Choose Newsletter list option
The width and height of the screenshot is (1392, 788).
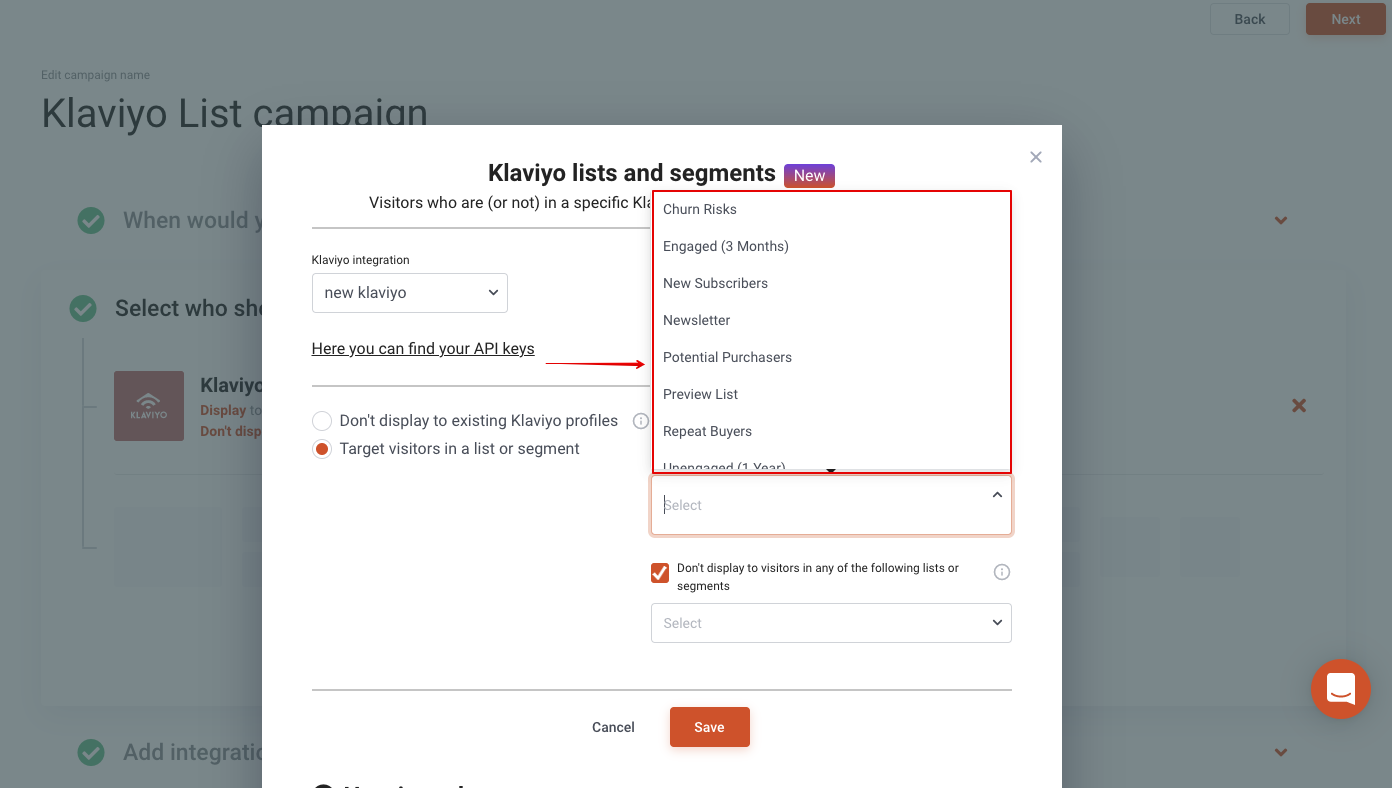tap(832, 320)
